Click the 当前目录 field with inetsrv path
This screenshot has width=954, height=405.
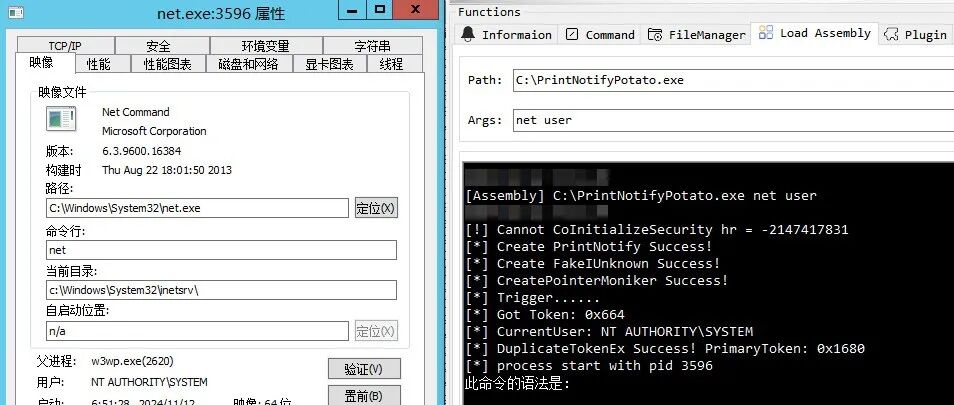point(221,290)
